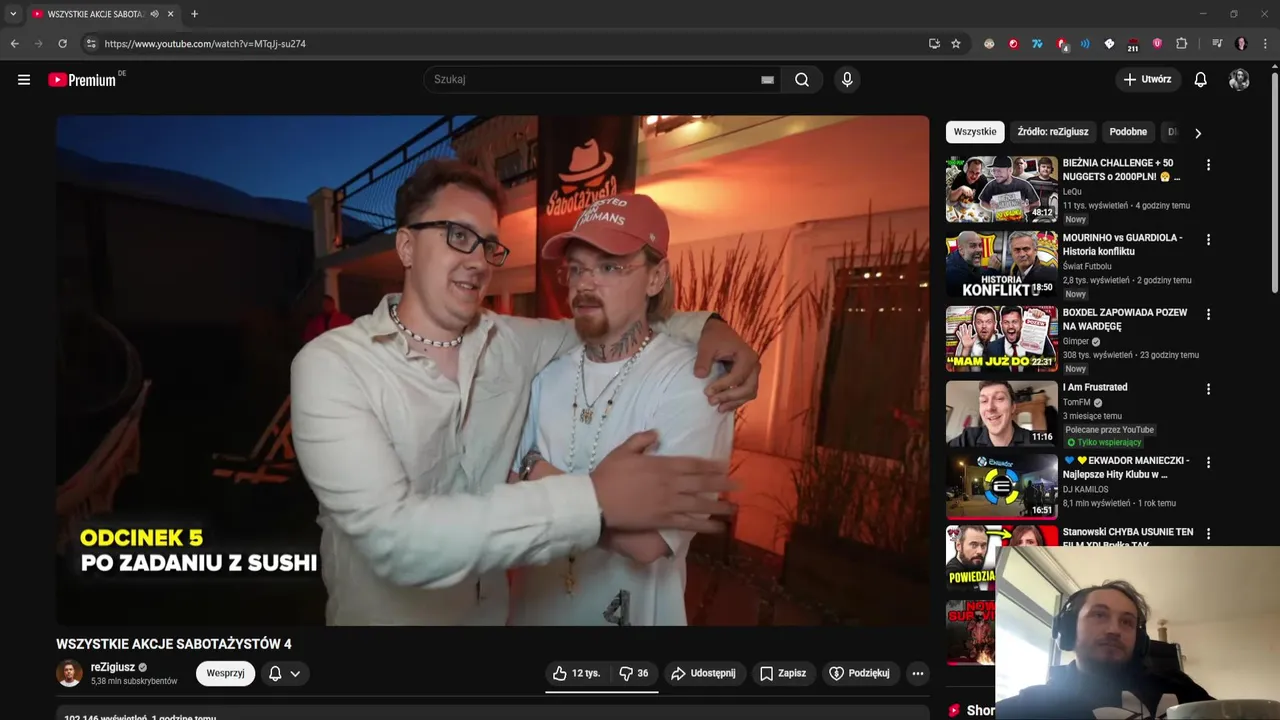This screenshot has width=1280, height=720.
Task: Open the TomFM channel name
Action: (x=1076, y=403)
